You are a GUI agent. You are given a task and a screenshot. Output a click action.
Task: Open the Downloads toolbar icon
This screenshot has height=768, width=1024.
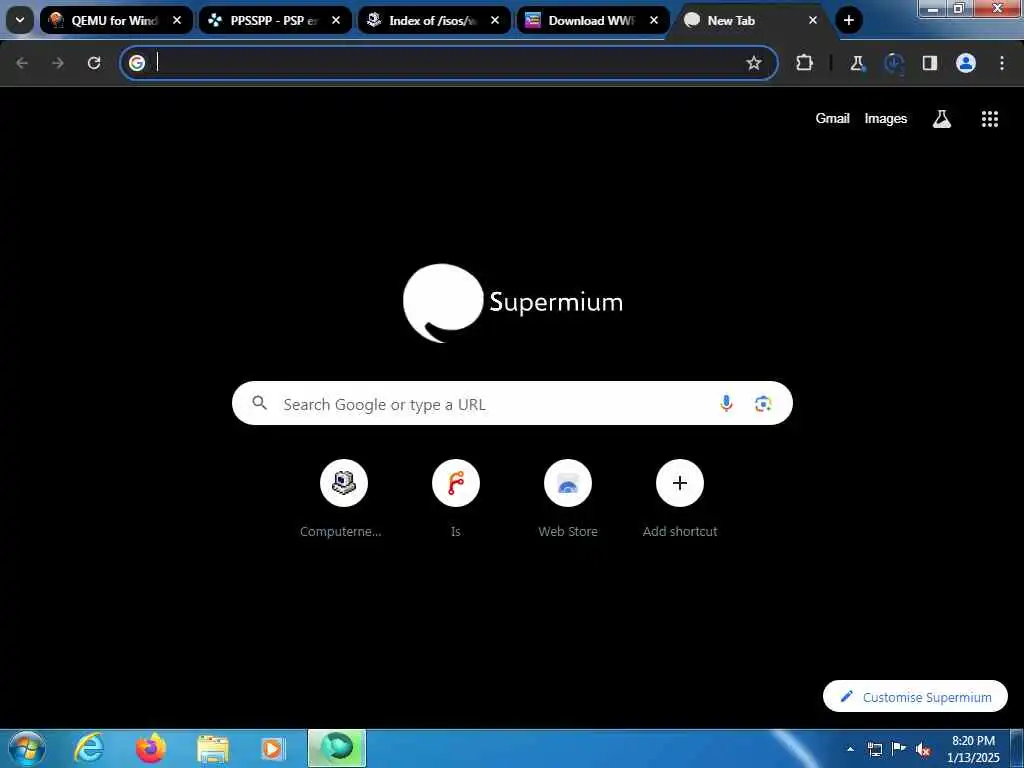coord(893,63)
